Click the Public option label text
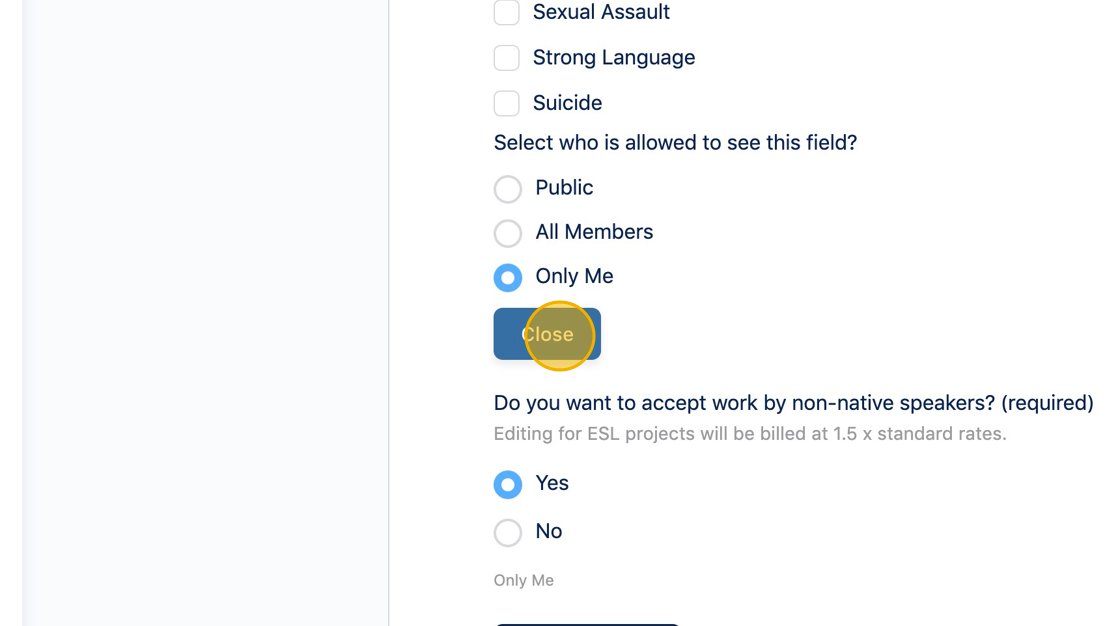 (x=564, y=188)
